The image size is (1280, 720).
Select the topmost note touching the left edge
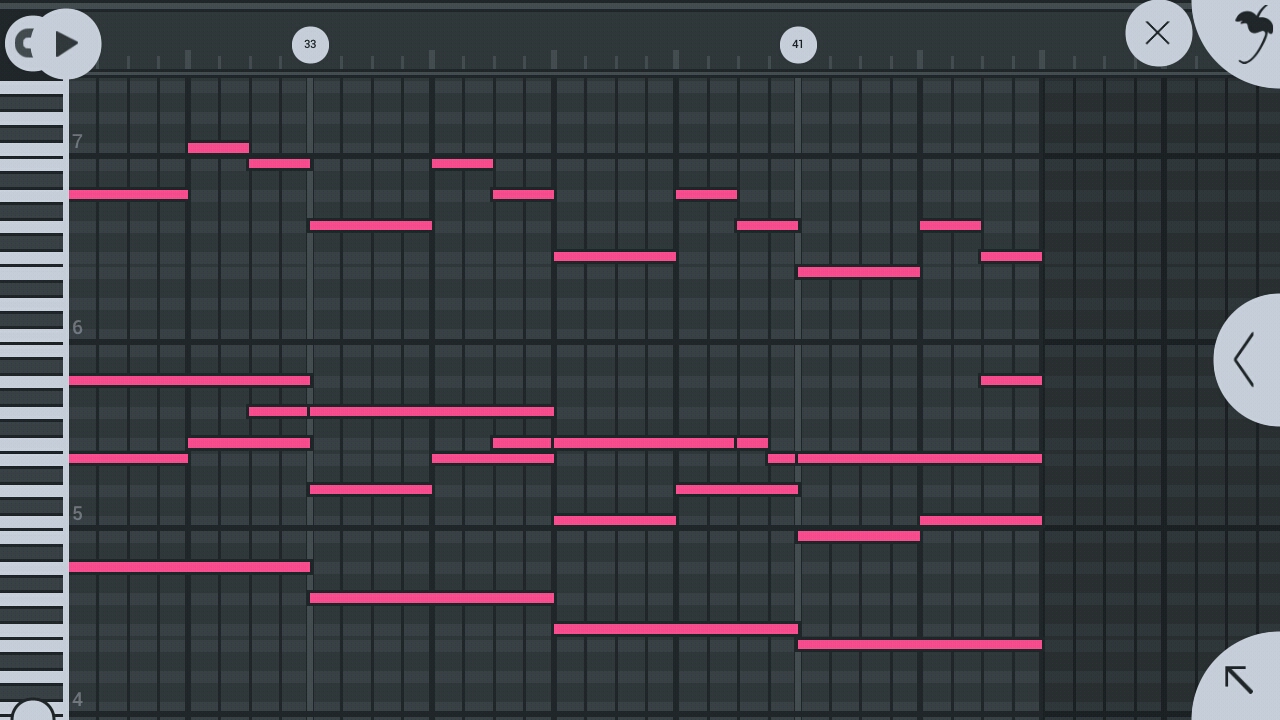(x=128, y=195)
